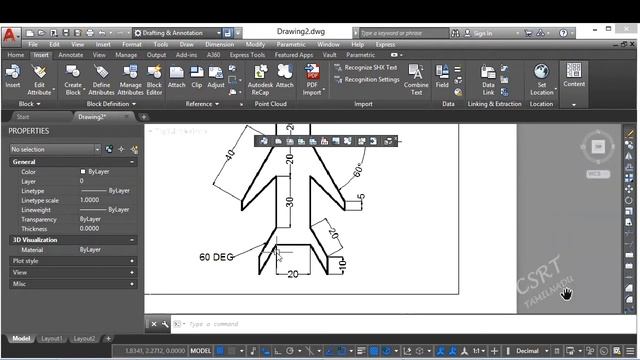Click the Select Objects icon in Properties

[x=121, y=149]
